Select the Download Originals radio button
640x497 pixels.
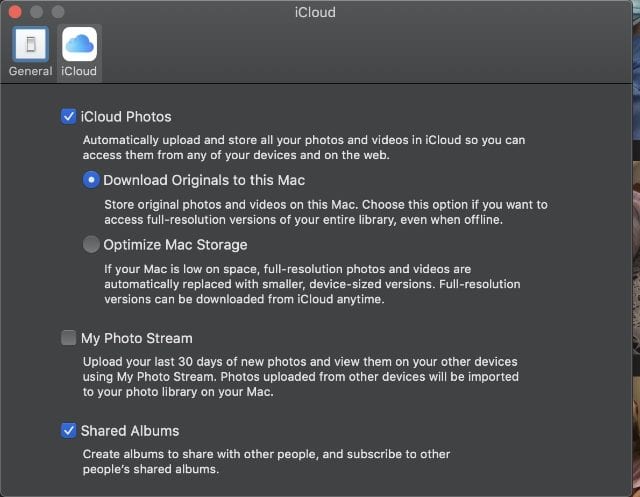[x=92, y=181]
